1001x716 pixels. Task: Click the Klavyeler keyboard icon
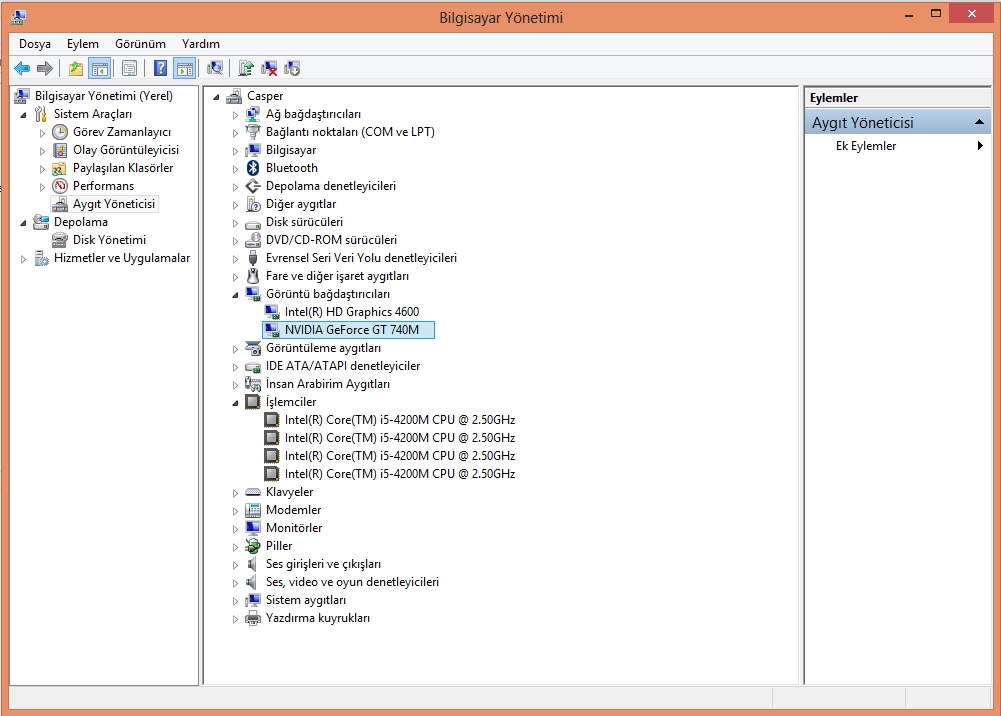[253, 492]
